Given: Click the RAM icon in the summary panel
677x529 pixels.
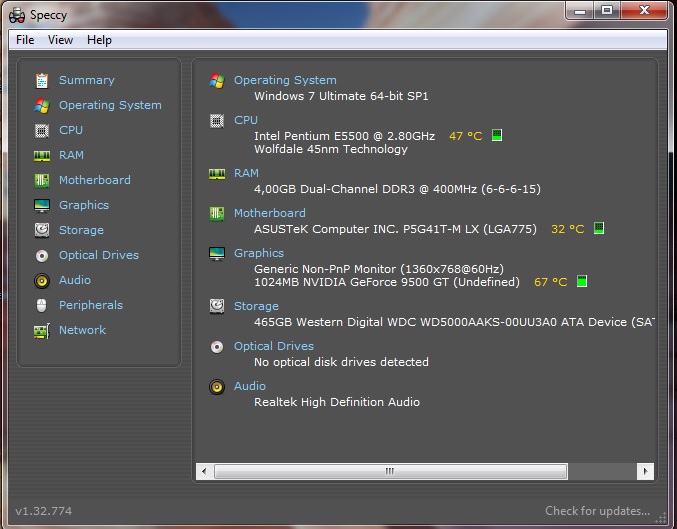Looking at the screenshot, I should click(217, 174).
